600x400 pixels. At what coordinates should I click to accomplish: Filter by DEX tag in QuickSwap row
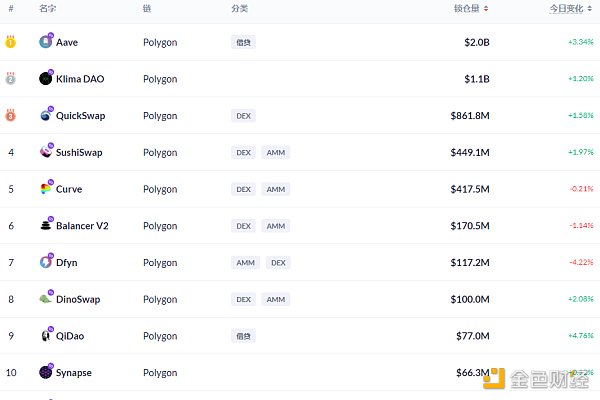243,116
